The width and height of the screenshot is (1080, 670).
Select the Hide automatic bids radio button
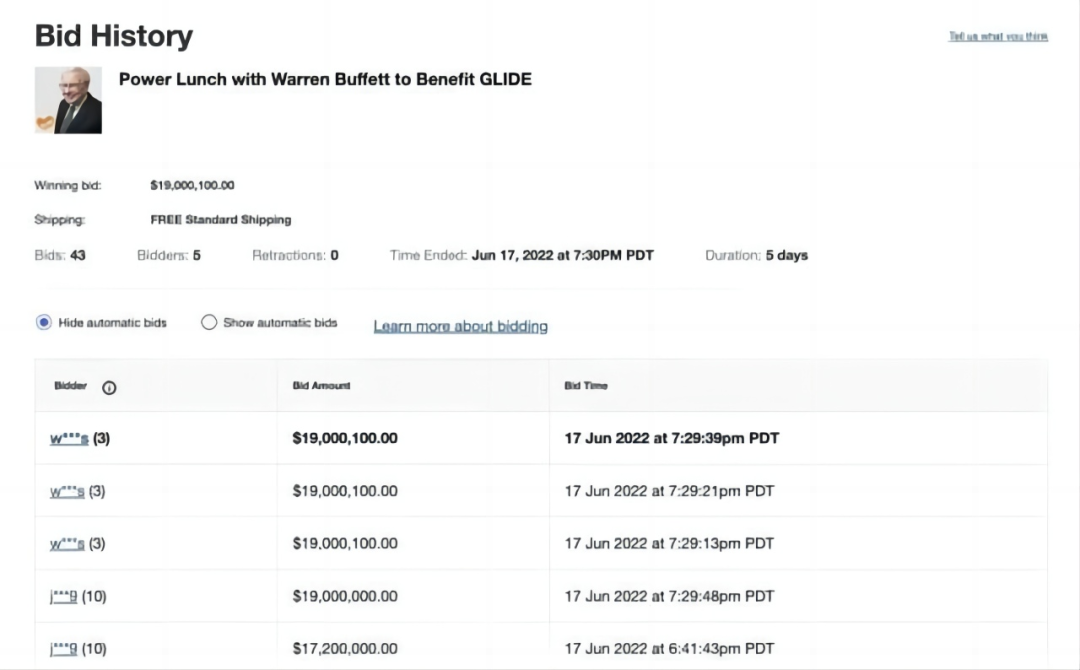click(44, 323)
